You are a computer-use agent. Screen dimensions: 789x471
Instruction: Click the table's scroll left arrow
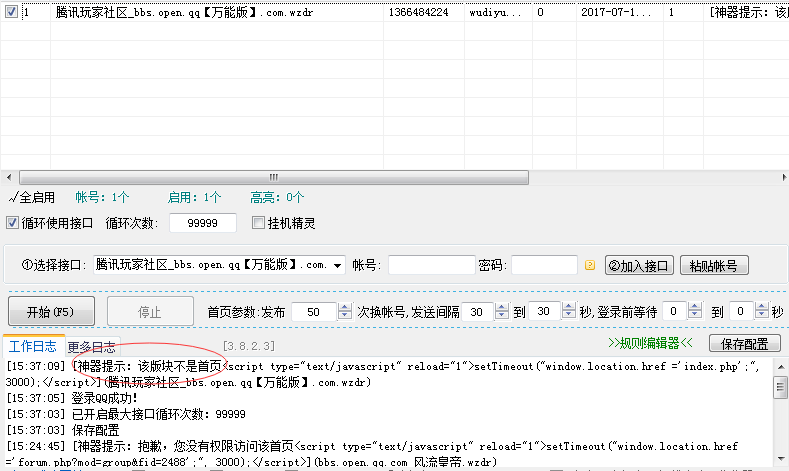click(x=9, y=177)
